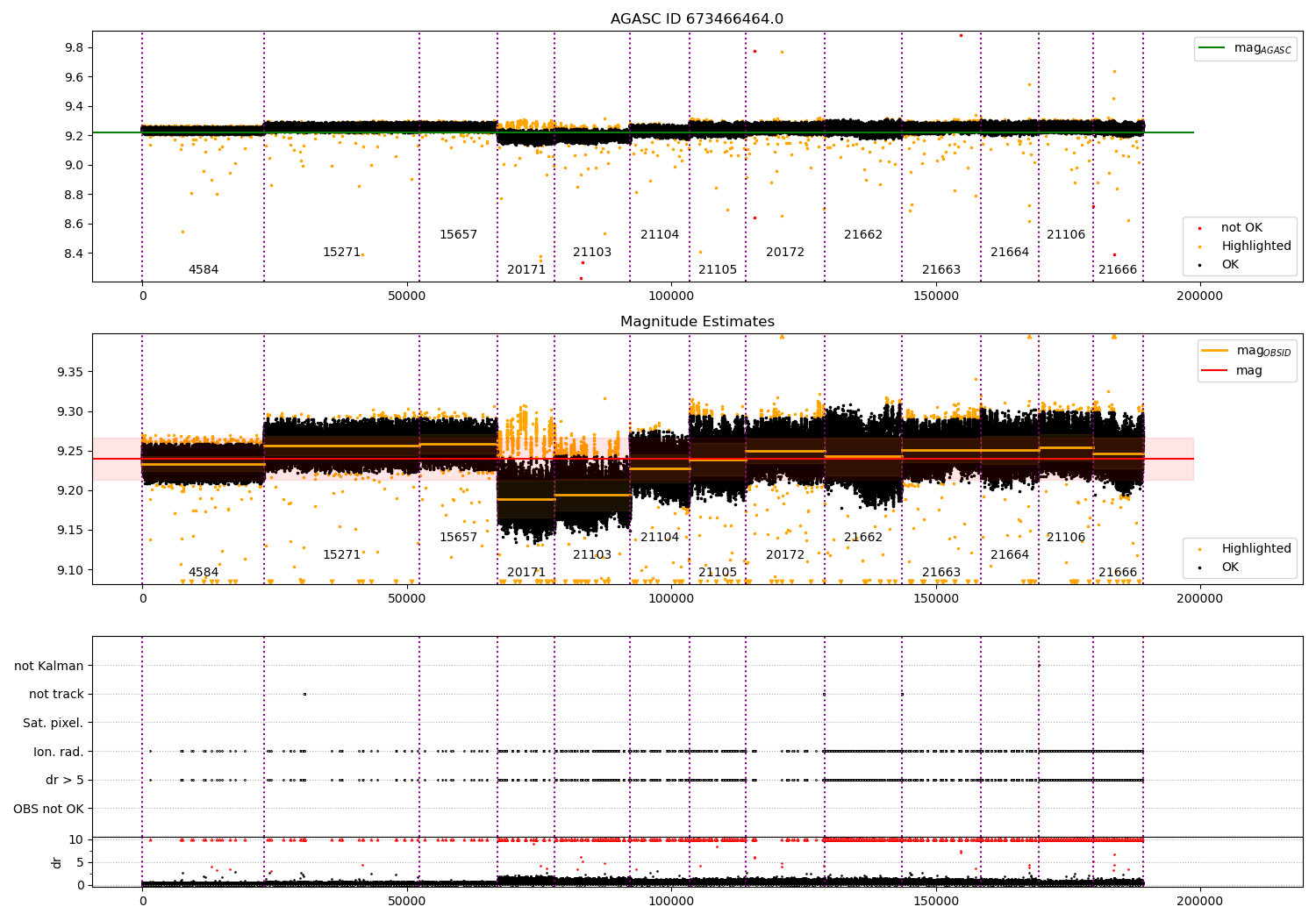1316x921 pixels.
Task: Click obsid label 21106 in top plot
Action: [1066, 234]
